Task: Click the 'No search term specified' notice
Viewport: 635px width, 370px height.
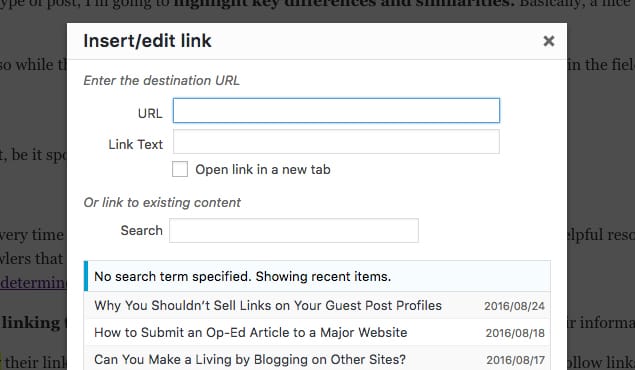Action: [243, 276]
